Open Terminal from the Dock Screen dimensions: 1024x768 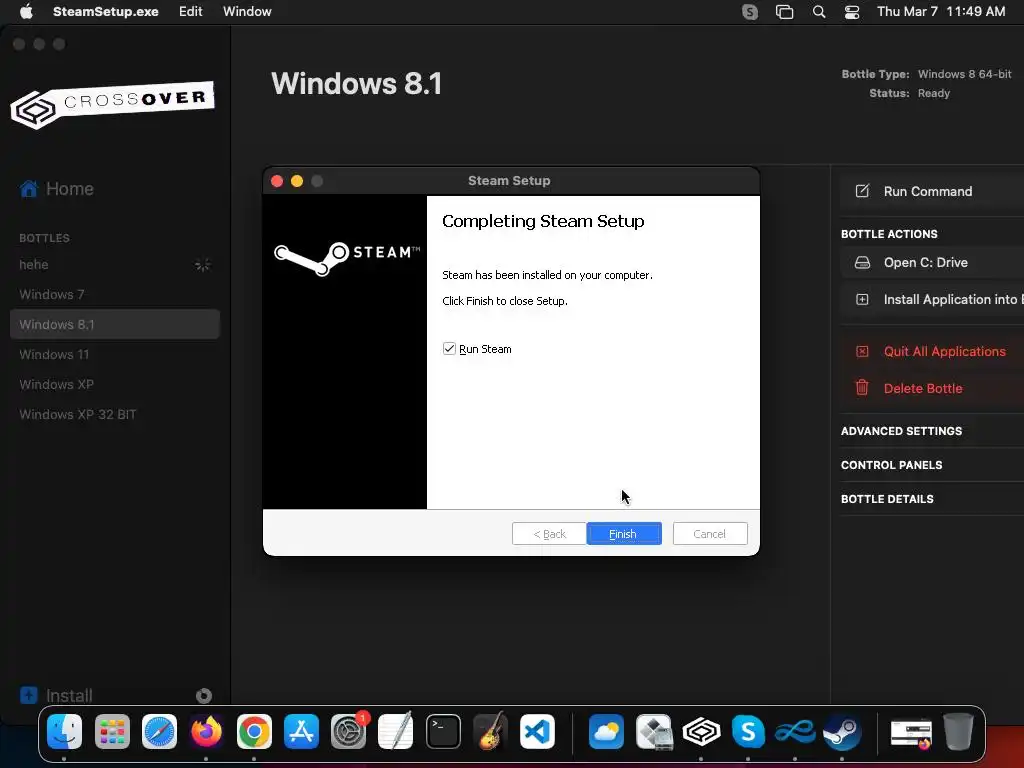click(443, 731)
